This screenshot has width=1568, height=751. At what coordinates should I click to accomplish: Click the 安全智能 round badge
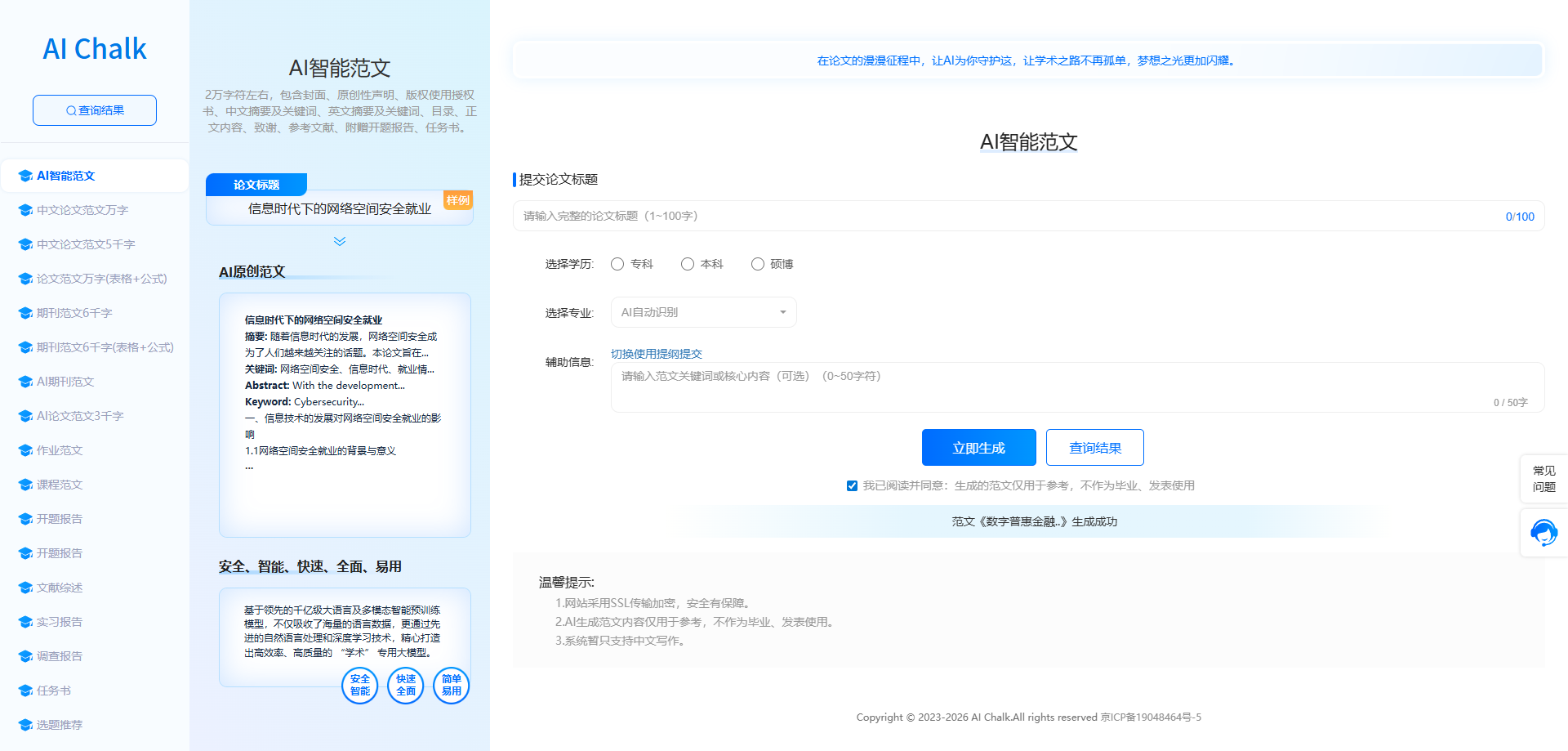[x=360, y=685]
